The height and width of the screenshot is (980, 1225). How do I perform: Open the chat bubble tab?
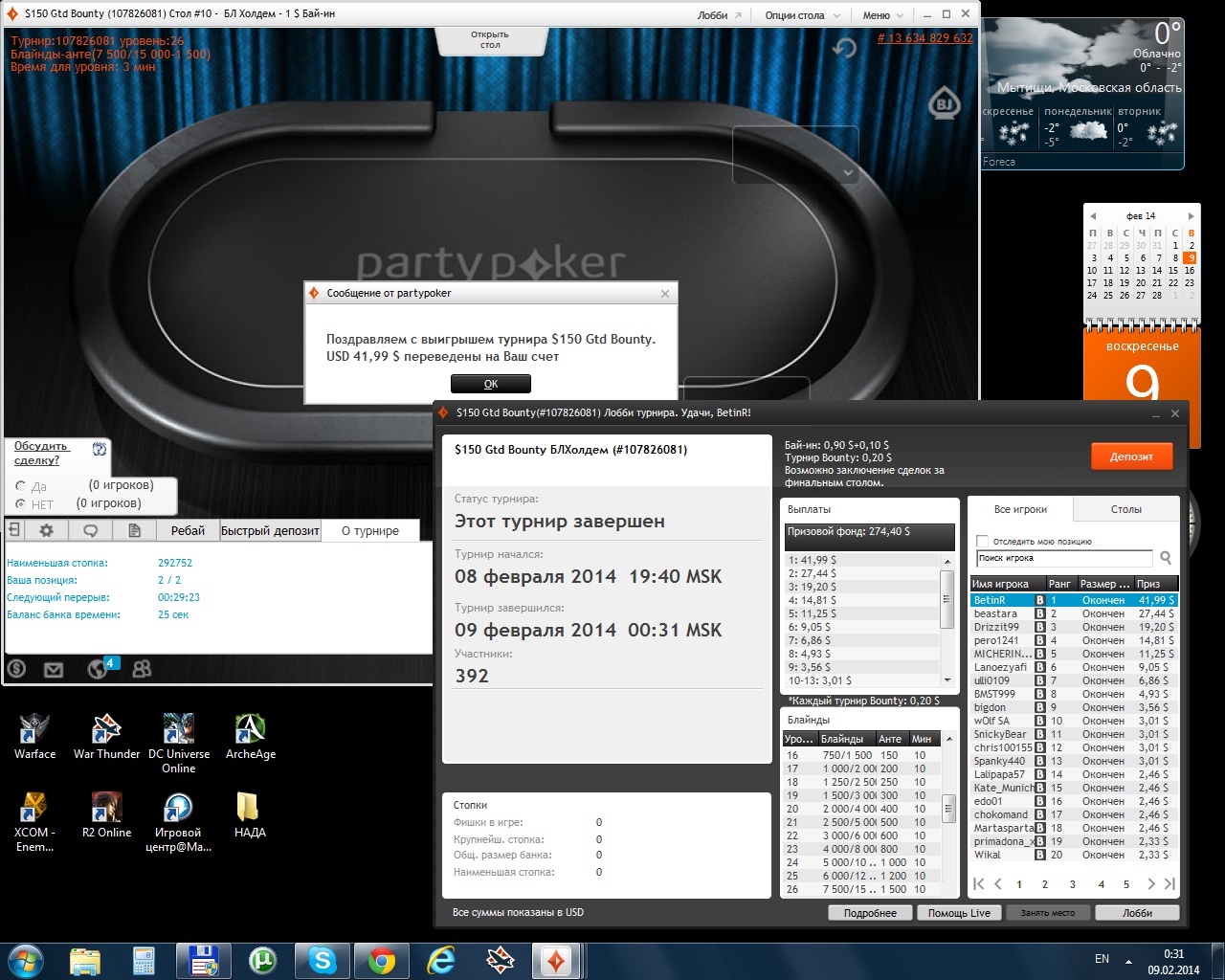[91, 530]
